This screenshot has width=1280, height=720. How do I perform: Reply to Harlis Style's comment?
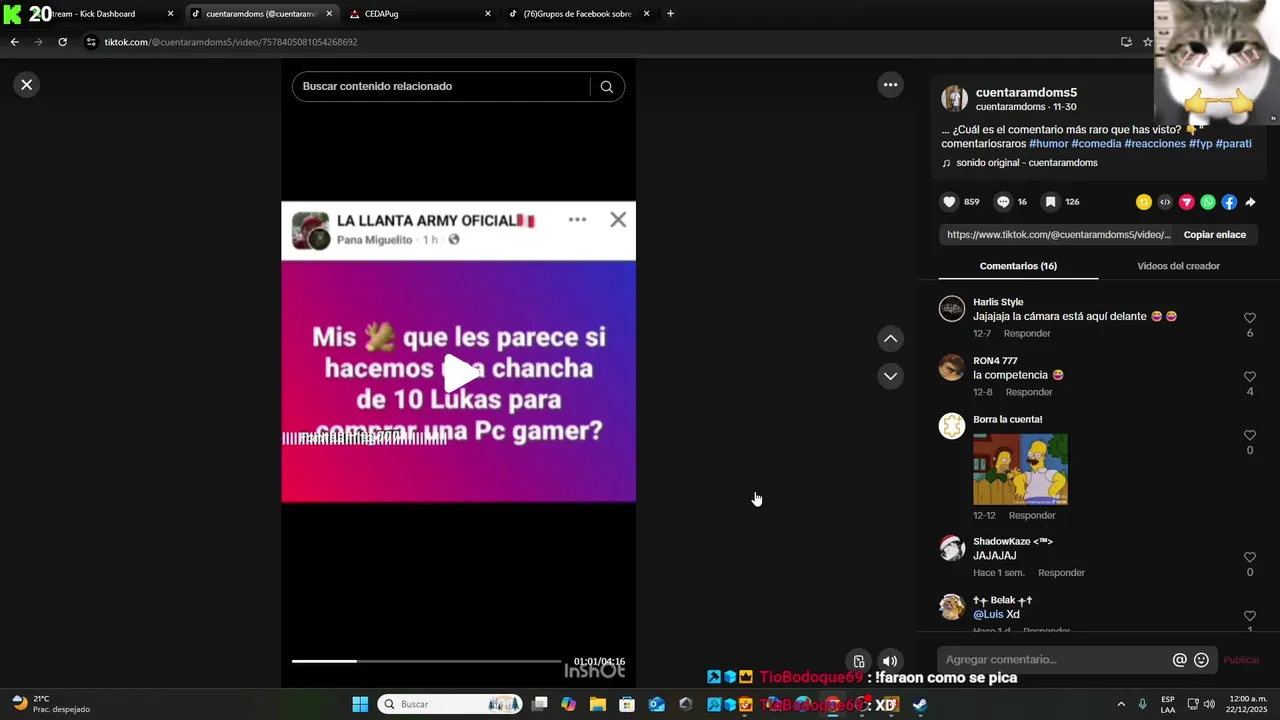tap(1027, 334)
